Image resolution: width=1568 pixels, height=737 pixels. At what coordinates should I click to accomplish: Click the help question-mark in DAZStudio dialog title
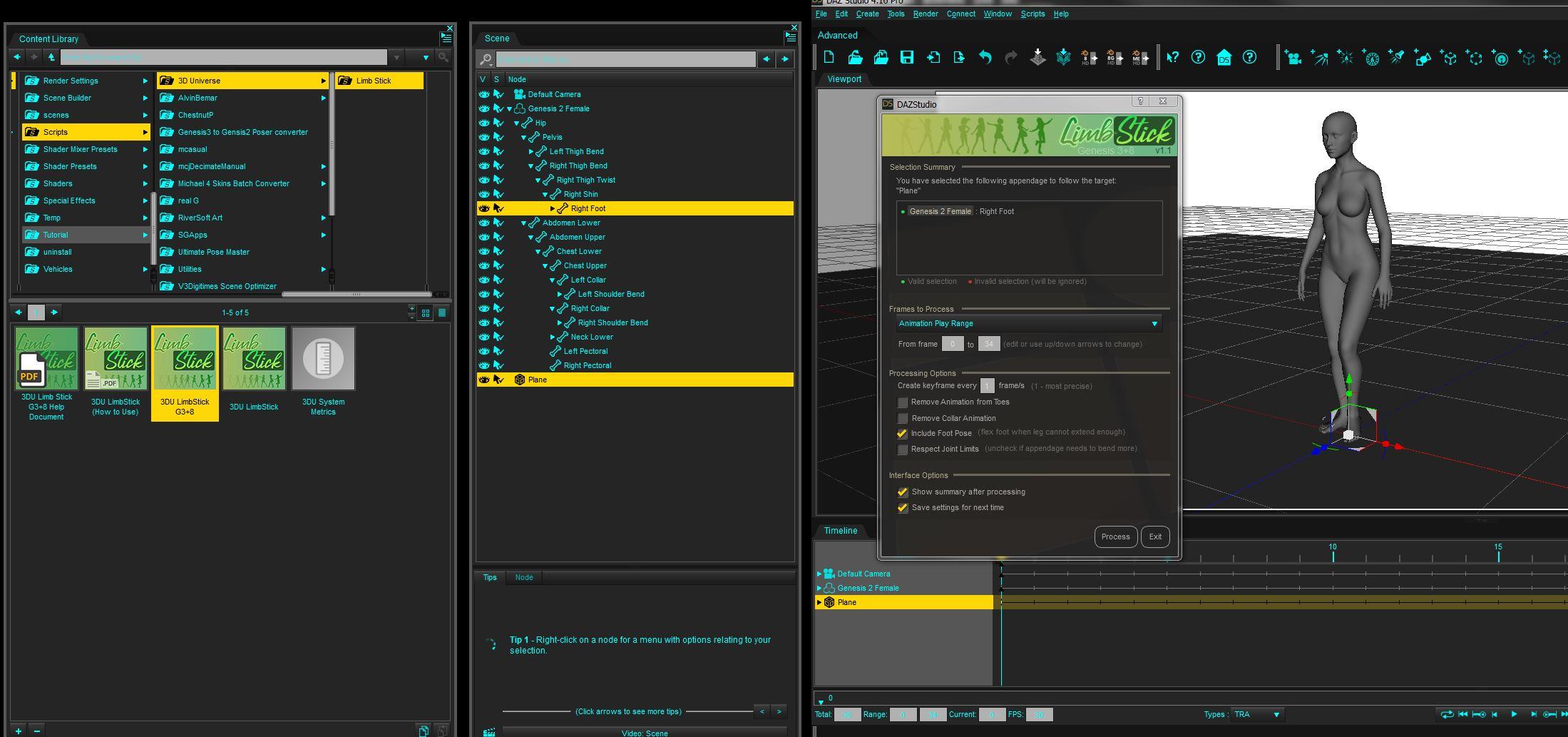click(1140, 101)
